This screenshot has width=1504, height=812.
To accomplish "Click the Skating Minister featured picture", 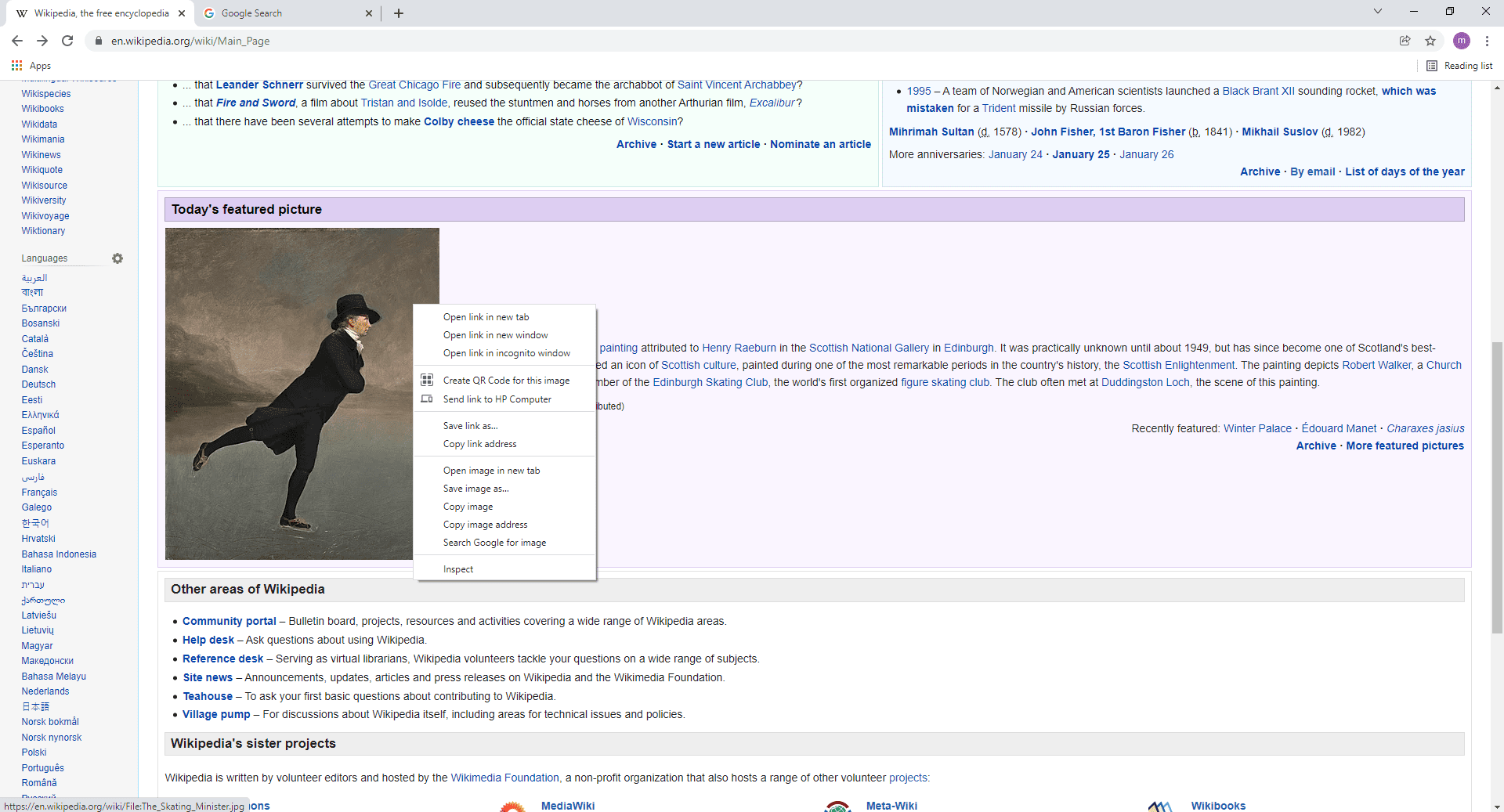I will click(289, 394).
